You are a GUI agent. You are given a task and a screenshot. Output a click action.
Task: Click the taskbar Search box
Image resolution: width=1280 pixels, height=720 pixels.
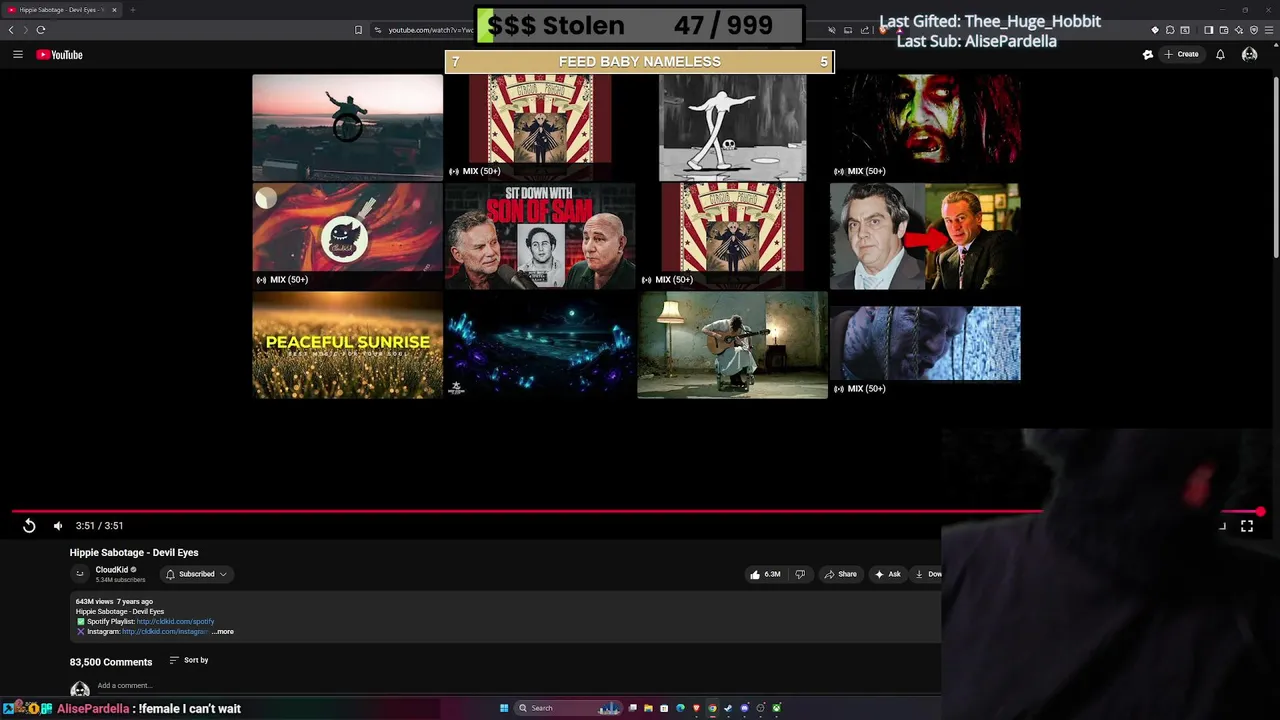click(x=568, y=708)
